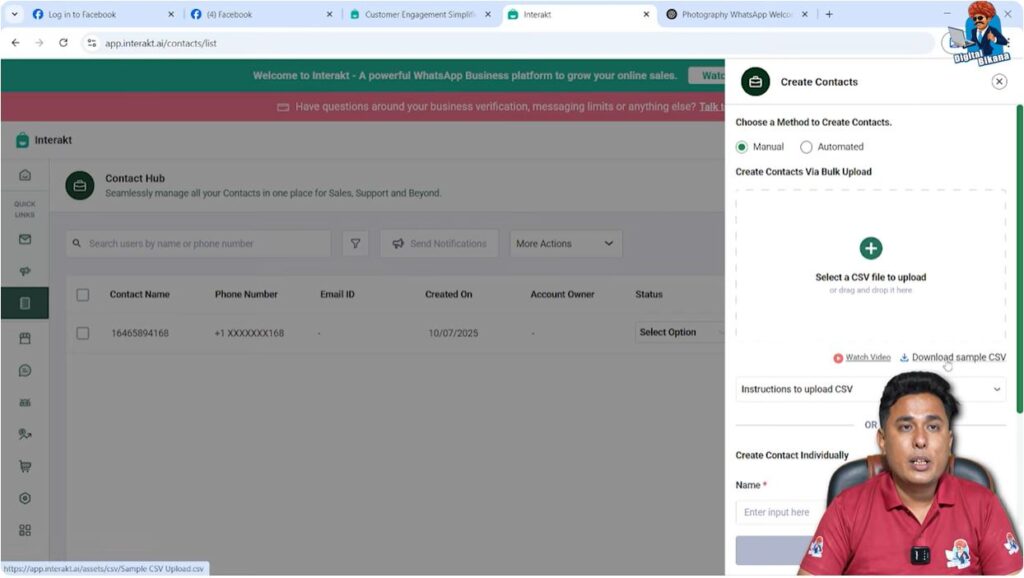Screen dimensions: 1024x578
Task: Open the home icon in Interakt sidebar
Action: point(25,175)
